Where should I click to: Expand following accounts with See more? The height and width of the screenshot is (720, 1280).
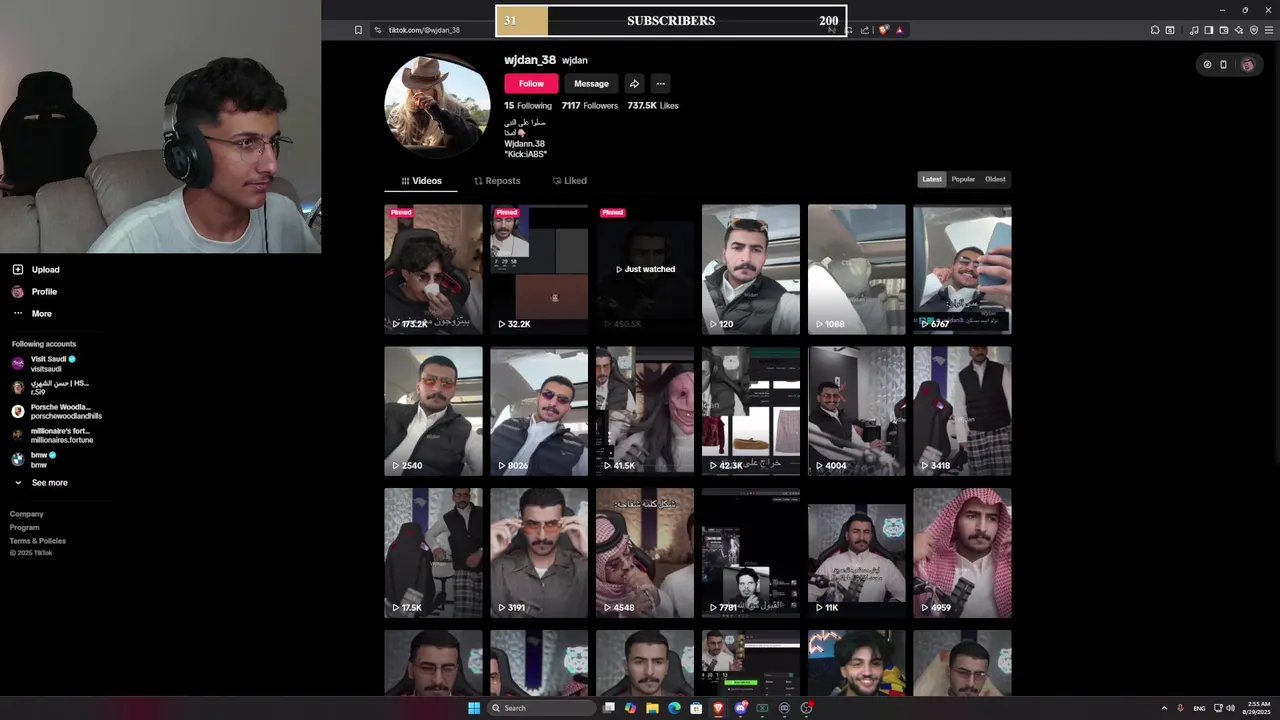click(x=40, y=483)
